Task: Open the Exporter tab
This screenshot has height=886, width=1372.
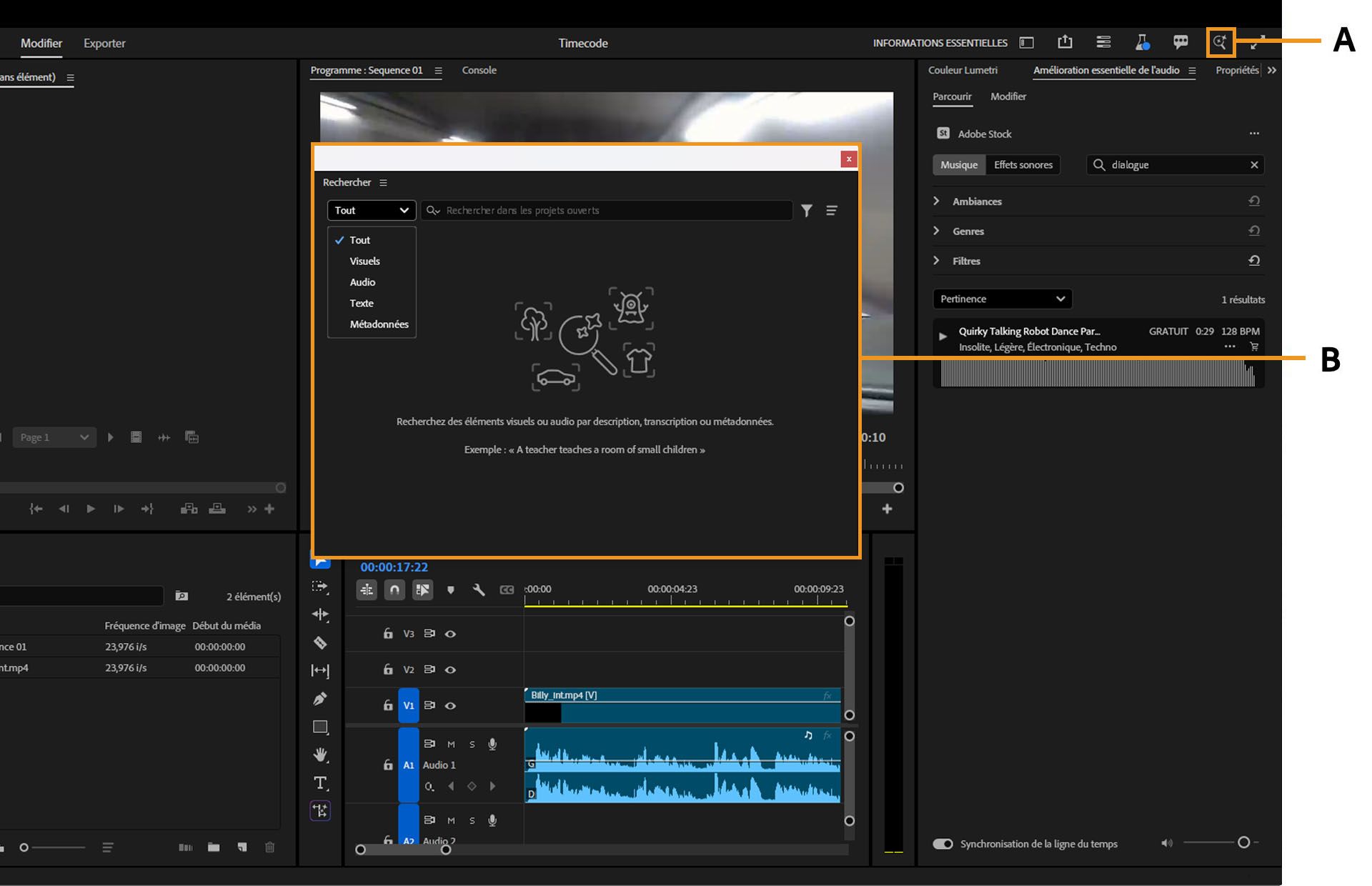Action: point(104,43)
